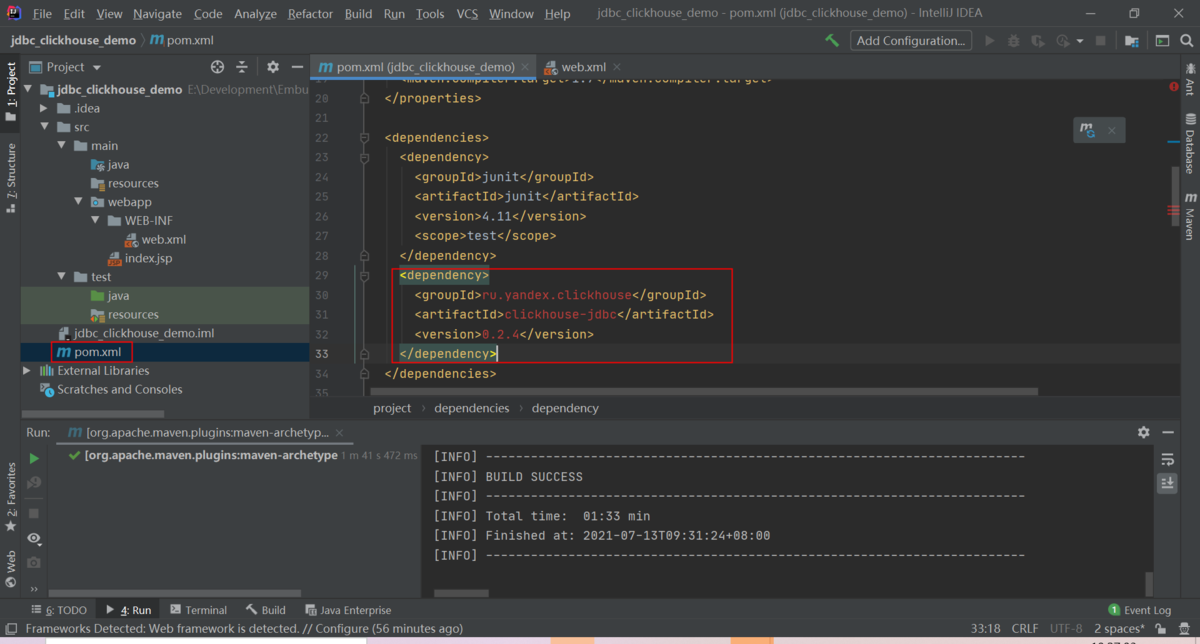Toggle the 1: Project side tab
Screen dimensions: 1200x644
pyautogui.click(x=10, y=92)
